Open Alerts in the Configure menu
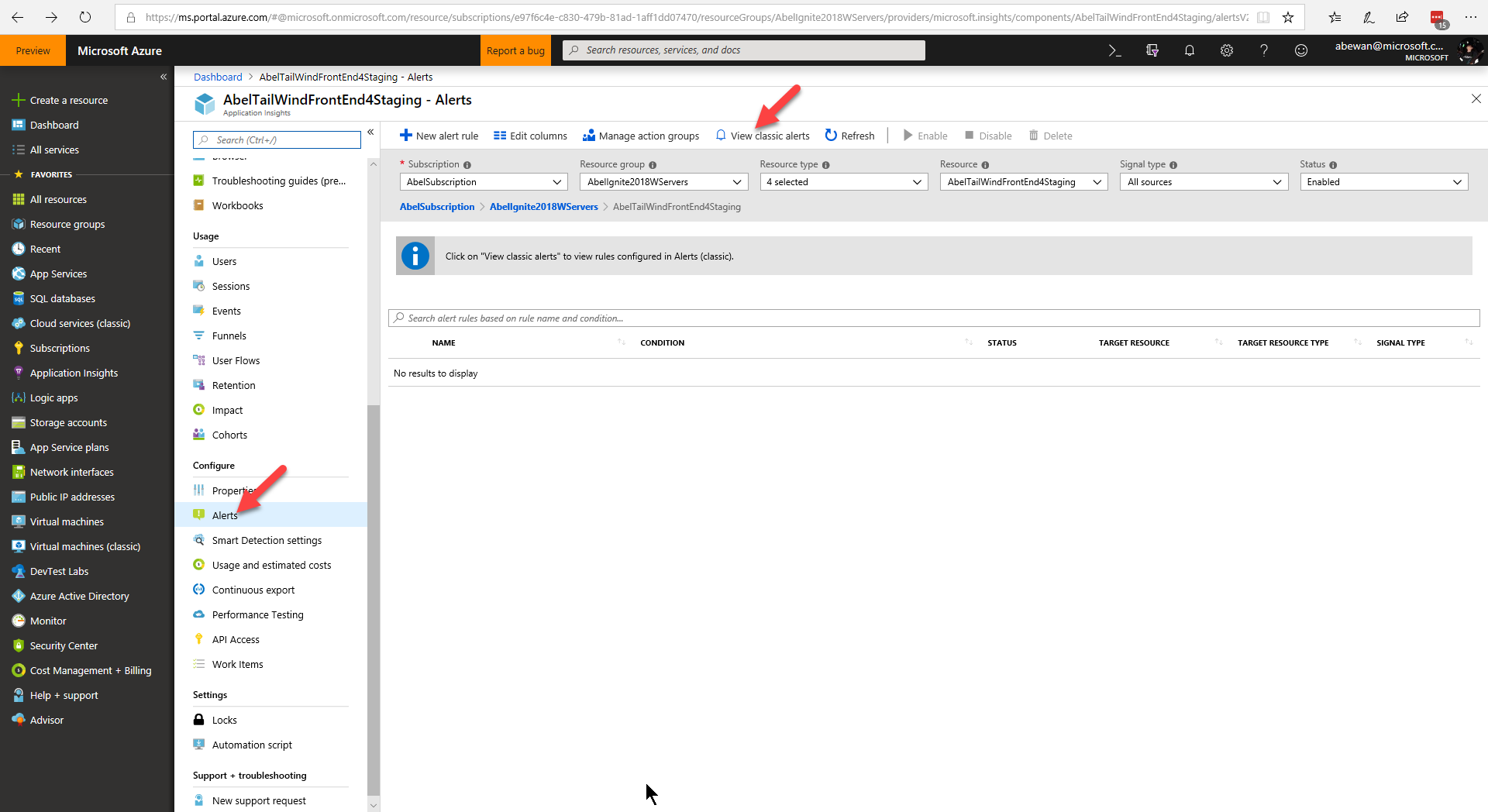Image resolution: width=1488 pixels, height=812 pixels. (271, 515)
